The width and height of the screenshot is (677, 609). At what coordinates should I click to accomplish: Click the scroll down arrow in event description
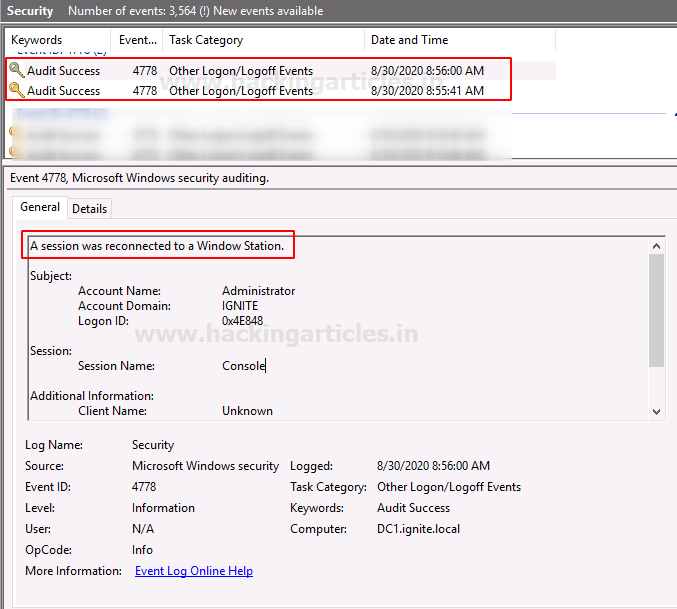click(656, 412)
